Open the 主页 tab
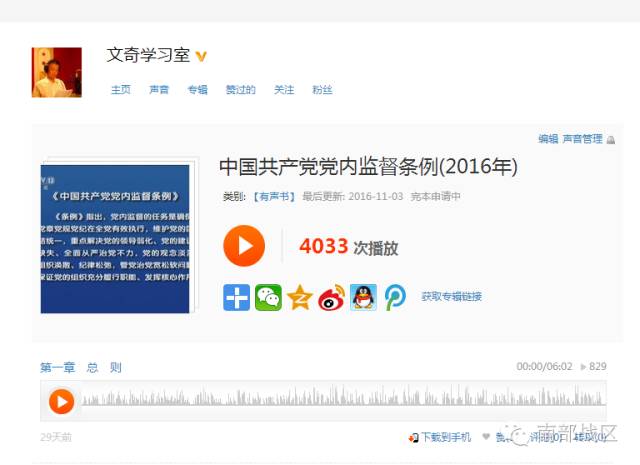 pyautogui.click(x=121, y=89)
